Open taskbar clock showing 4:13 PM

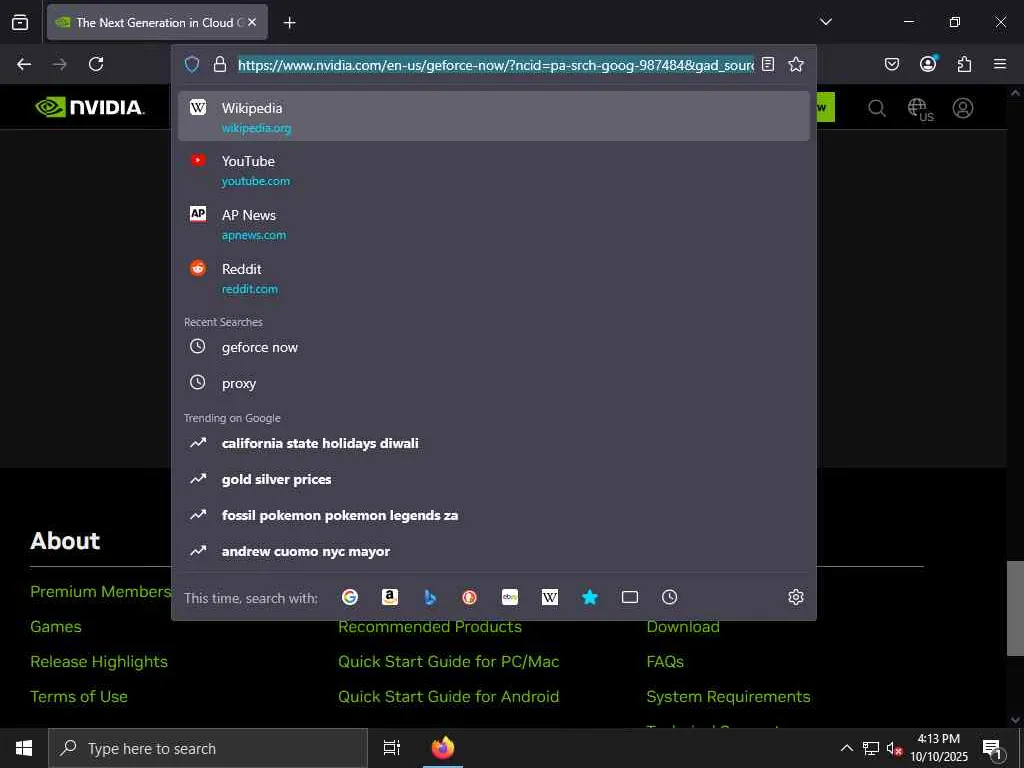coord(938,748)
